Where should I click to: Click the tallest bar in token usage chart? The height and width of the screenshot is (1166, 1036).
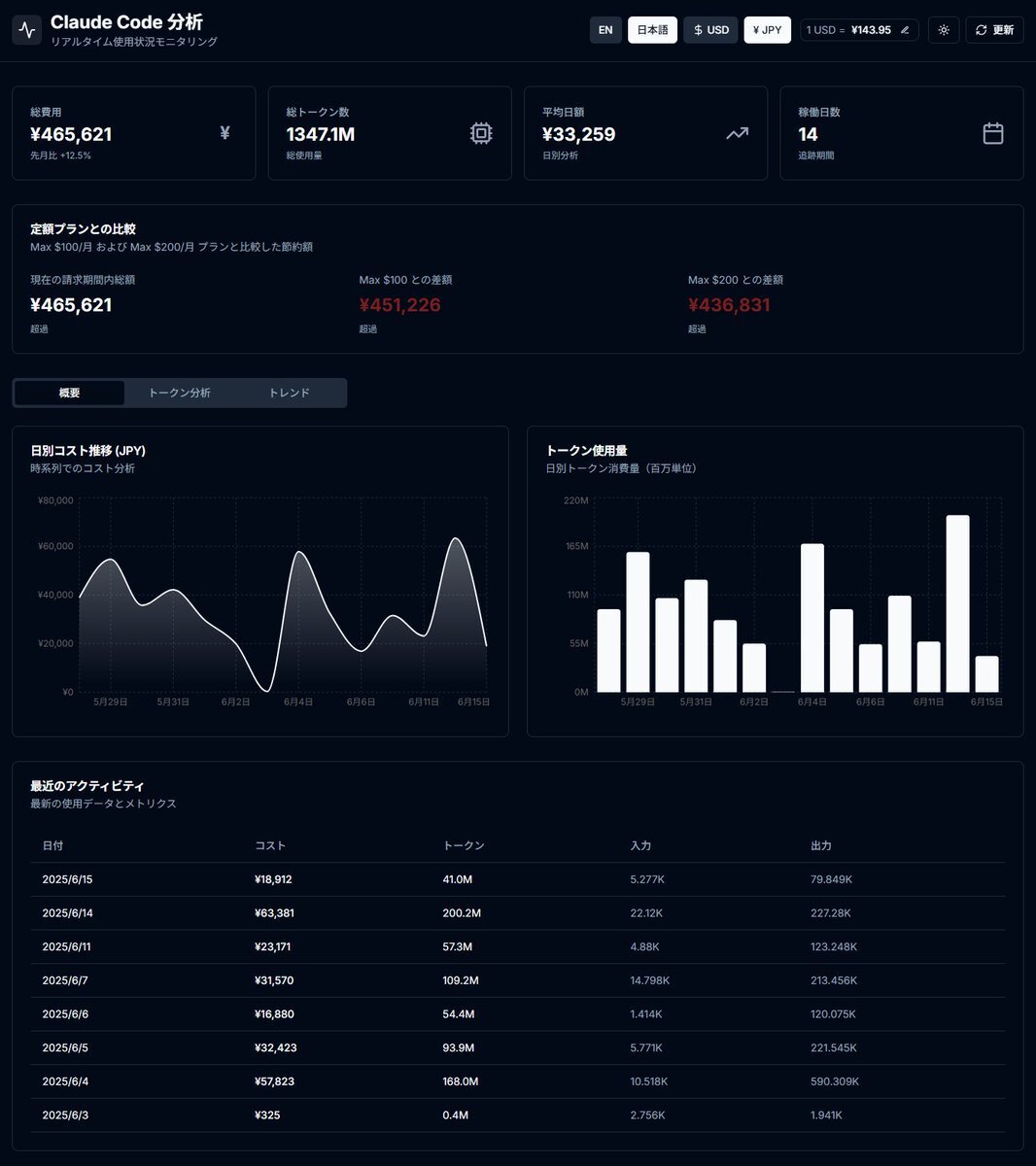[958, 603]
